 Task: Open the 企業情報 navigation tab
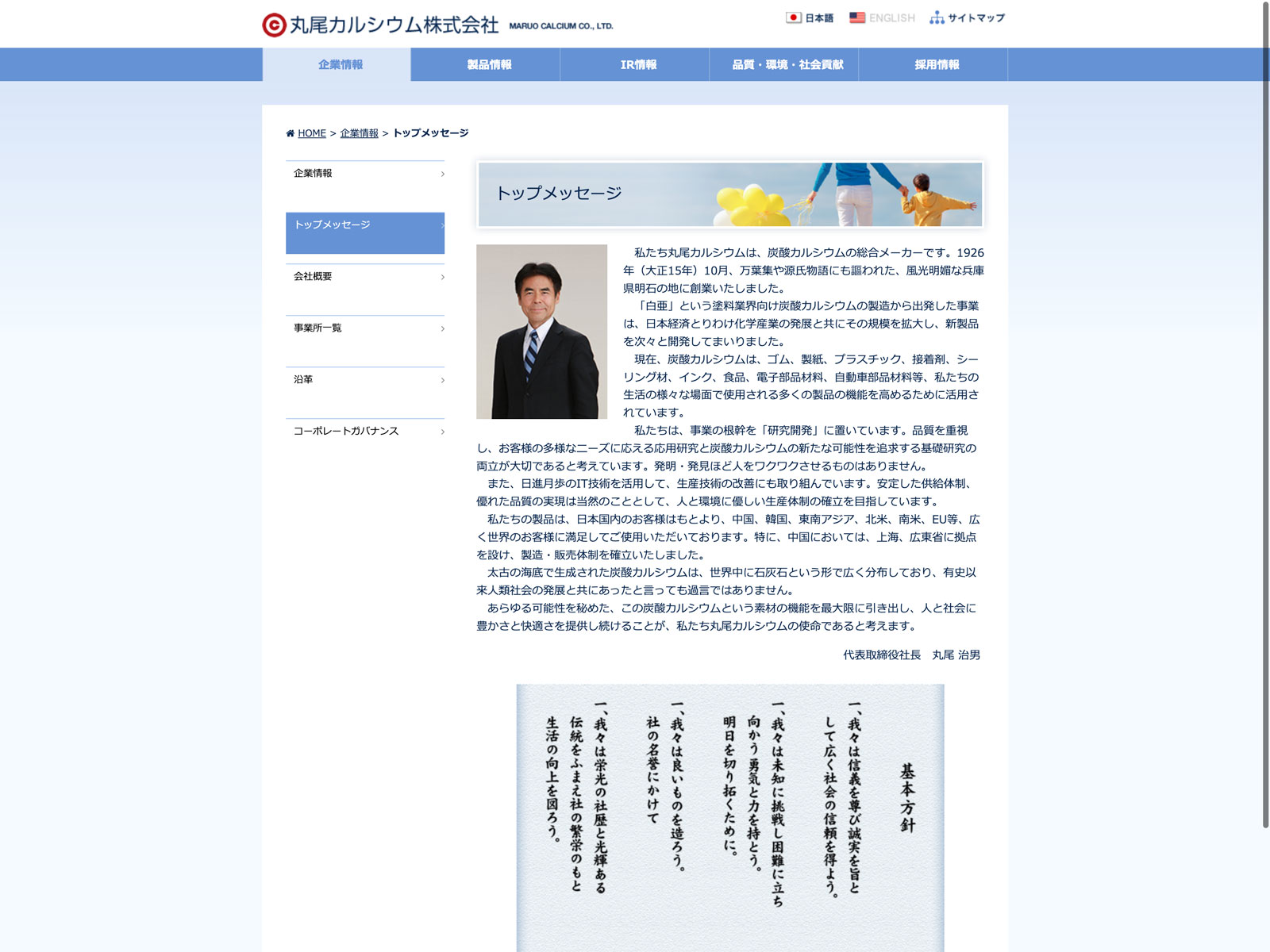[x=340, y=65]
